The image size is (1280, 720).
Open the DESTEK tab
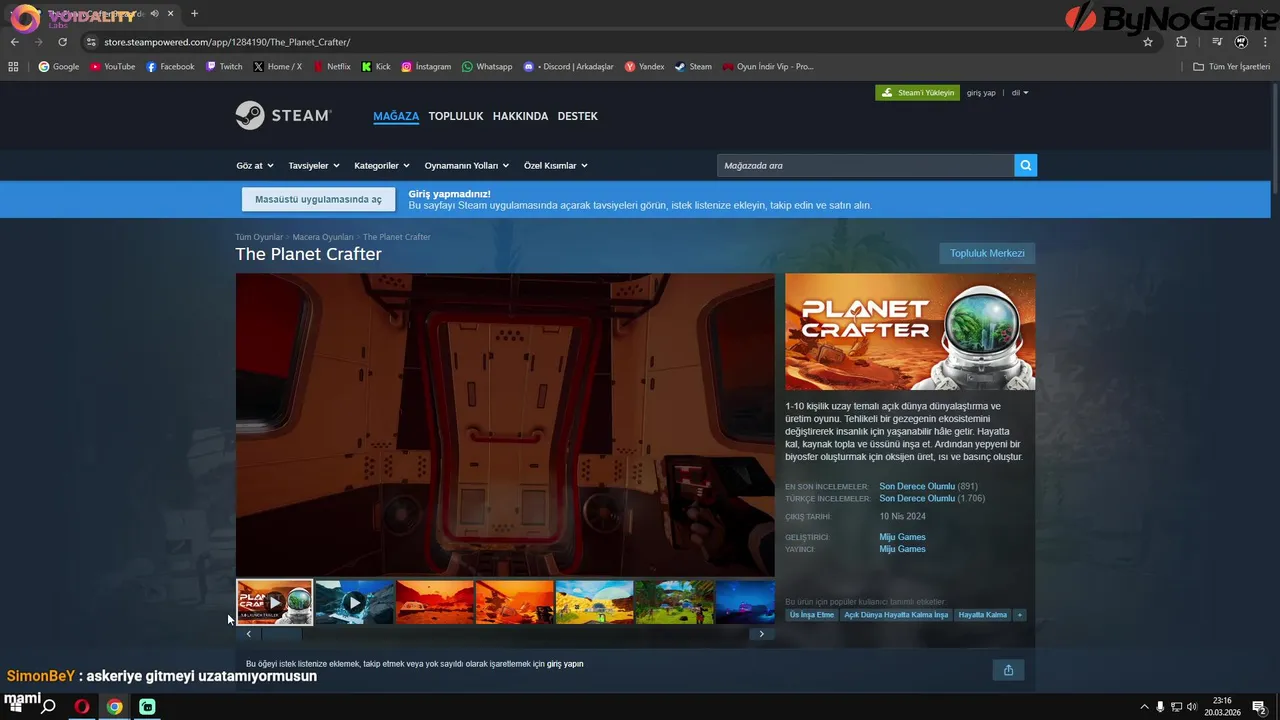577,116
